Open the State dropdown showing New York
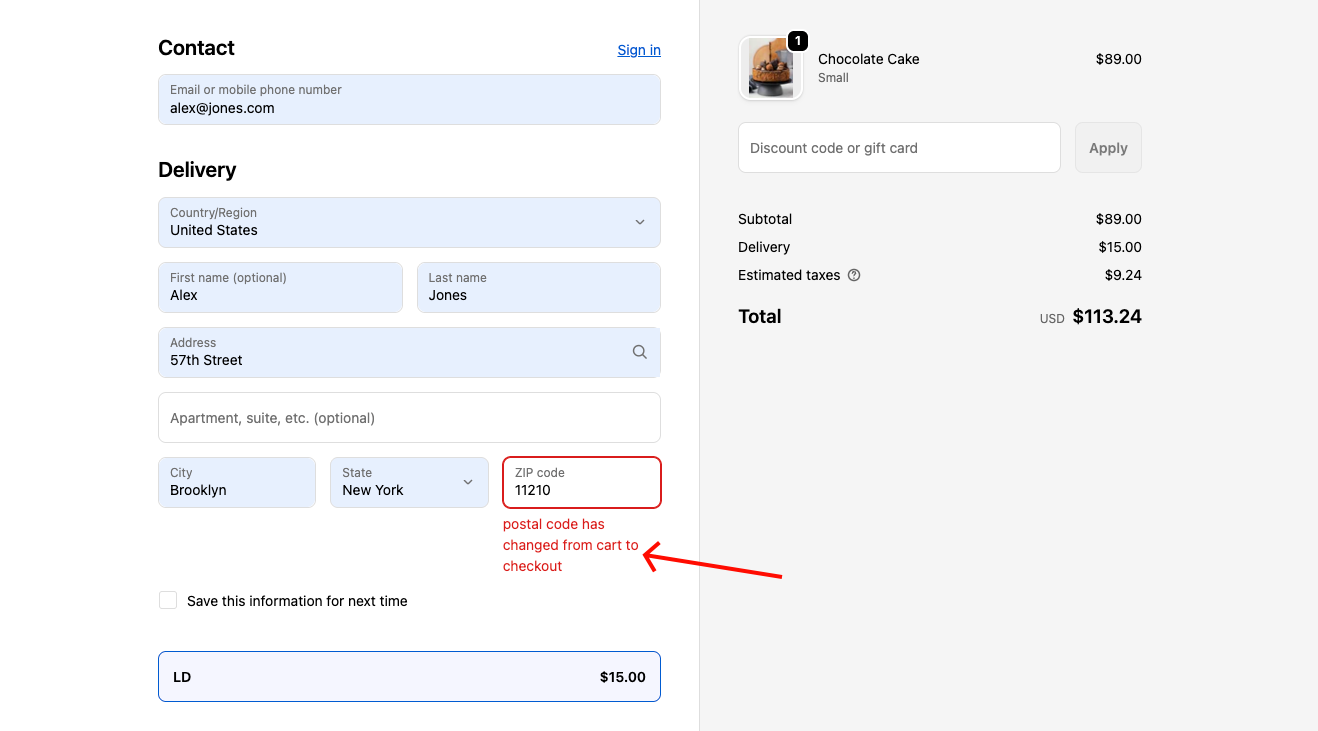The width and height of the screenshot is (1318, 731). click(409, 482)
